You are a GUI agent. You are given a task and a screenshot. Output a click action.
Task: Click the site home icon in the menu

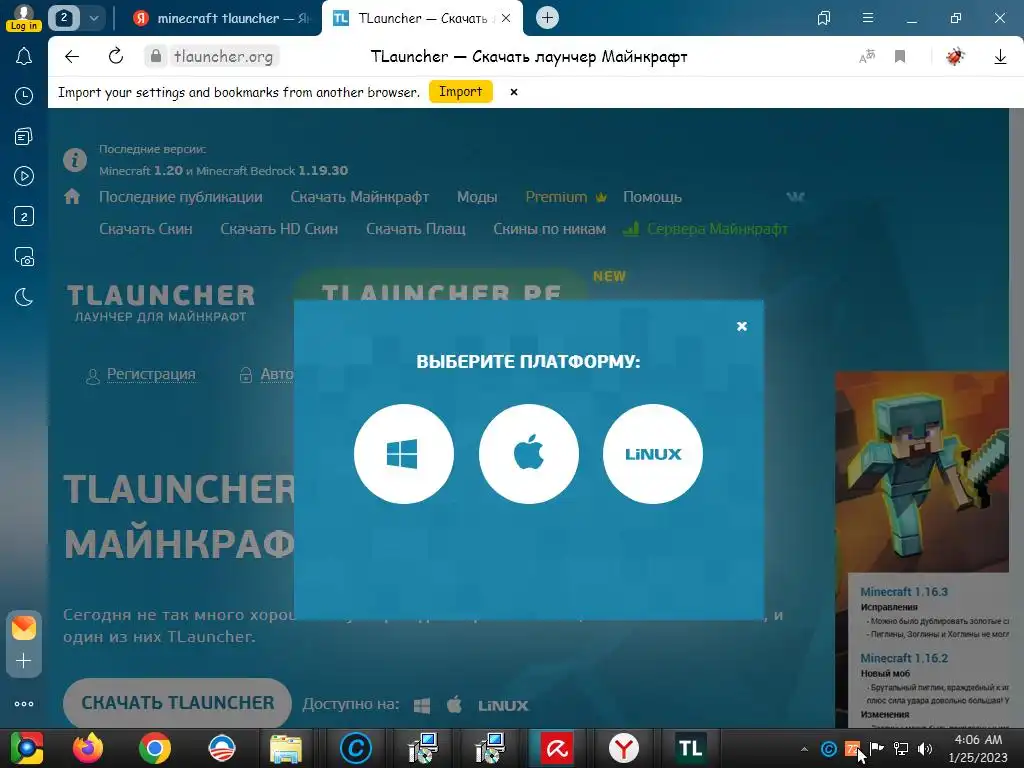pos(72,197)
